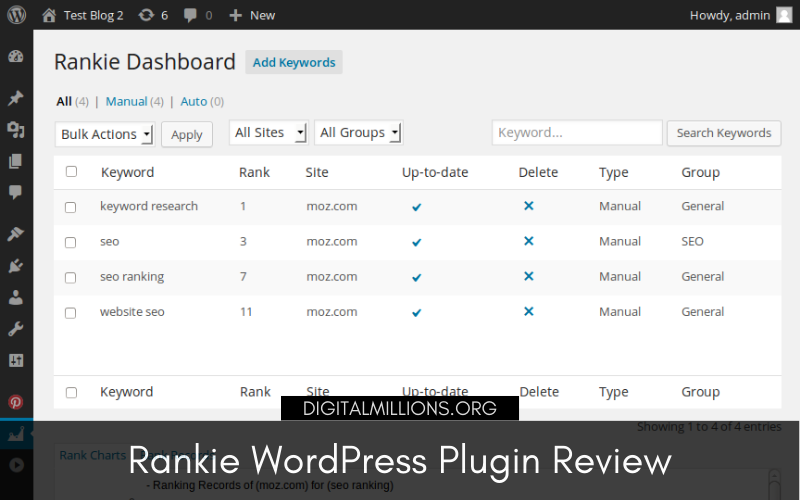
Task: Sort by Keyword column header
Action: (128, 172)
